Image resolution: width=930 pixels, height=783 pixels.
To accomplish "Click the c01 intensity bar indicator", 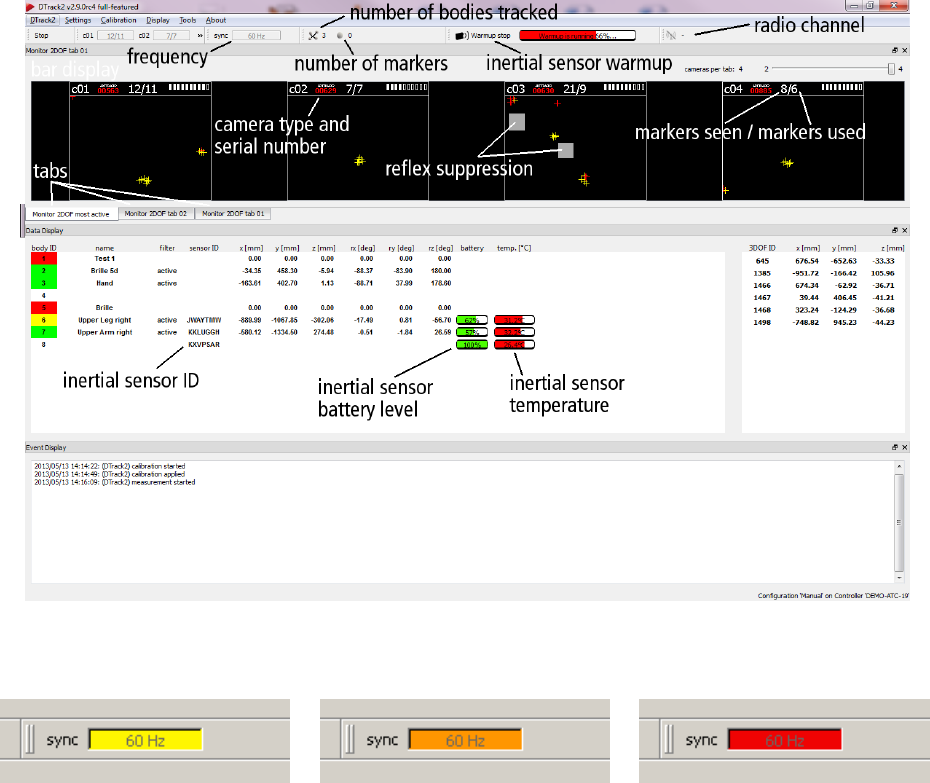I will 189,87.
